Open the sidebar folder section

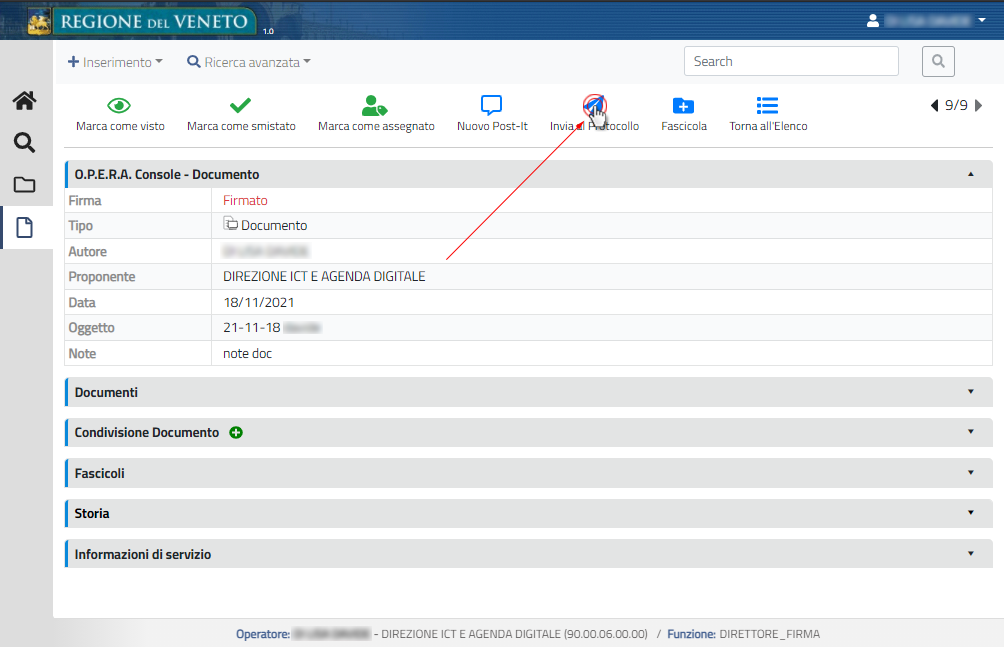coord(24,185)
